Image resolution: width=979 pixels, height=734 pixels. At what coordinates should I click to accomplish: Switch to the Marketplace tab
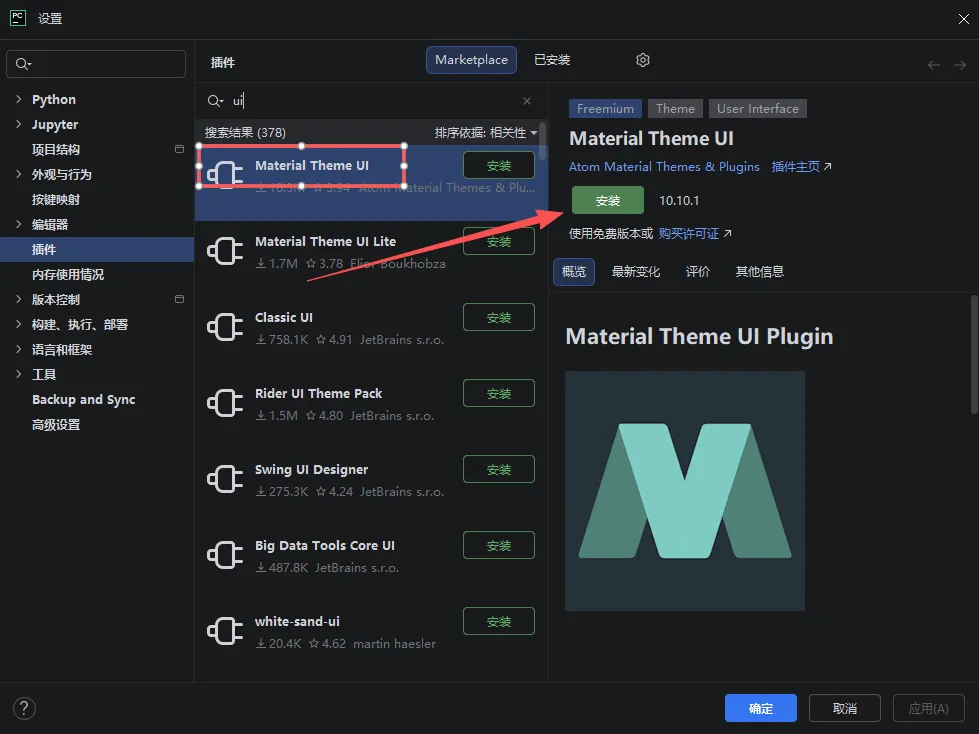click(471, 60)
